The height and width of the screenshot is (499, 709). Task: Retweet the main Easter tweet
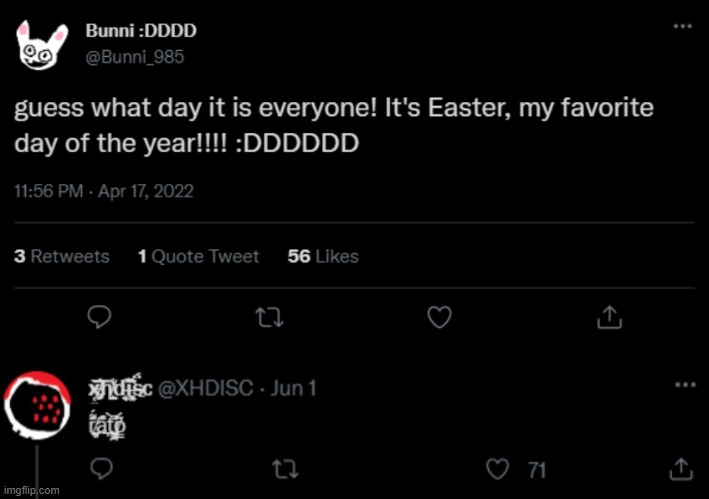tap(269, 318)
